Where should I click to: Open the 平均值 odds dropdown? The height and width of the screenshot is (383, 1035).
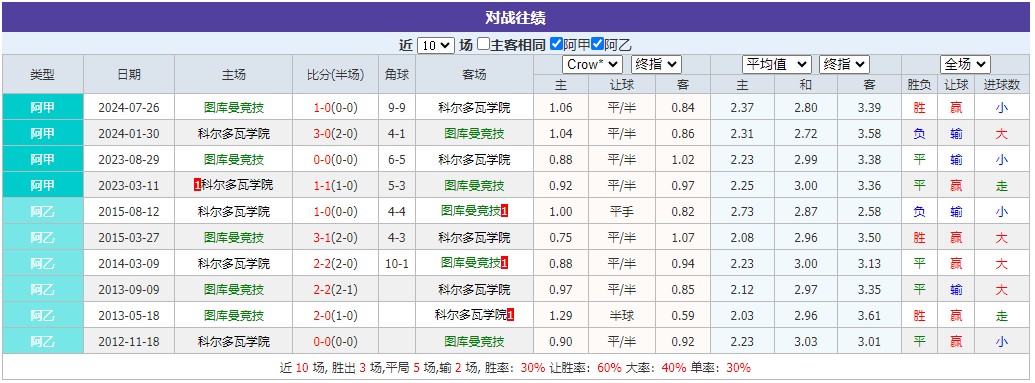click(x=777, y=64)
